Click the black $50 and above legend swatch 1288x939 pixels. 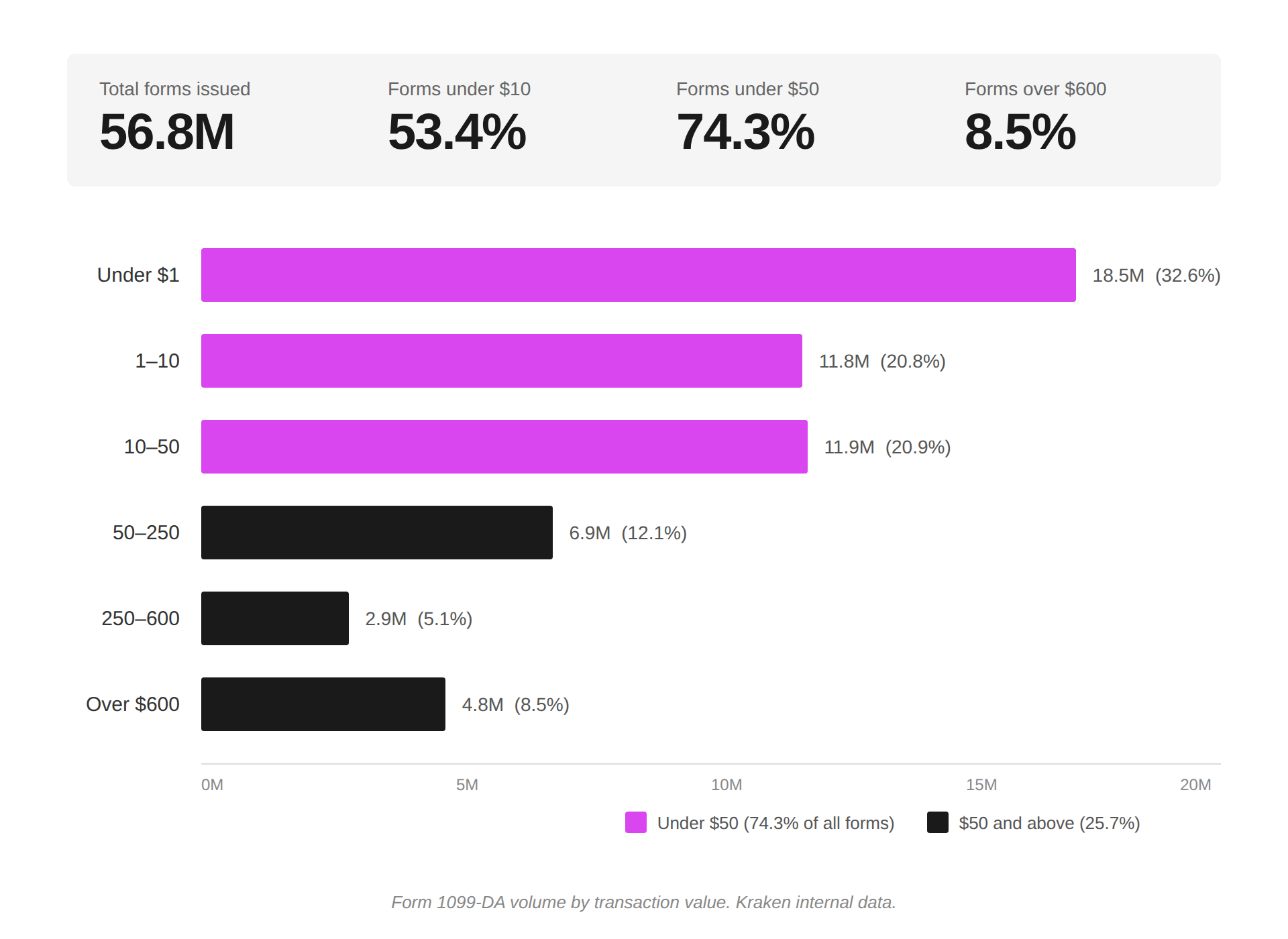(x=937, y=822)
